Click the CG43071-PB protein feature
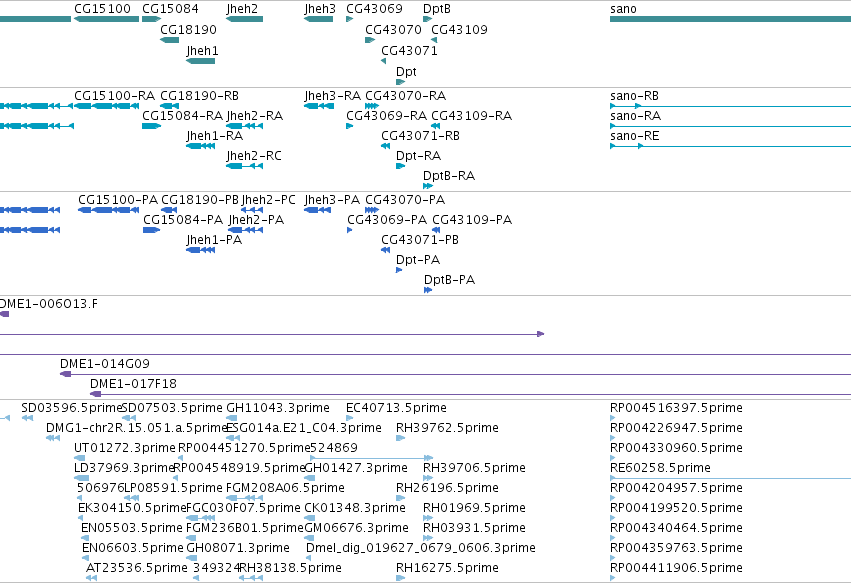The width and height of the screenshot is (851, 583). coord(385,250)
